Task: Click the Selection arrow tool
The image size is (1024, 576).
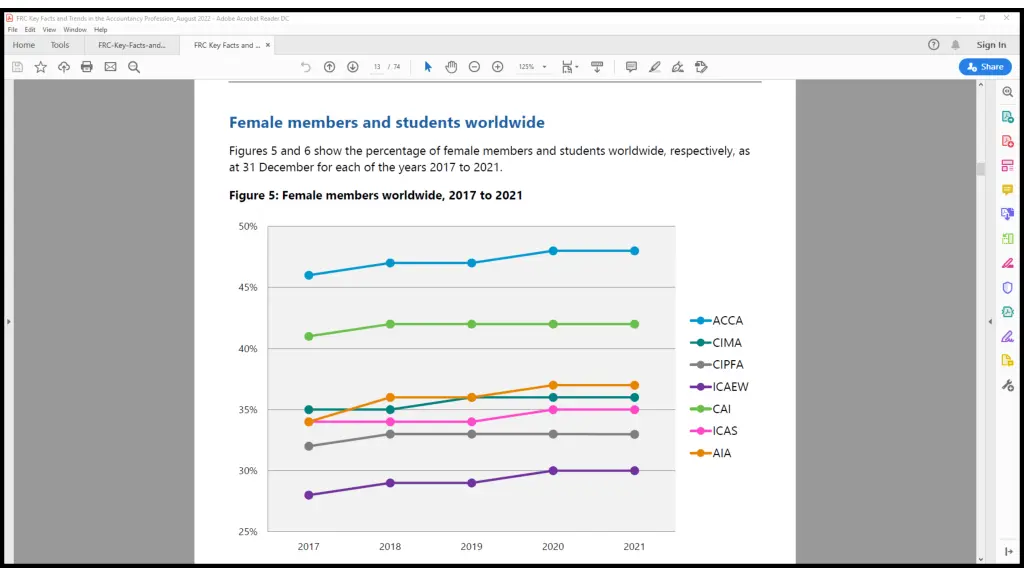Action: click(428, 67)
